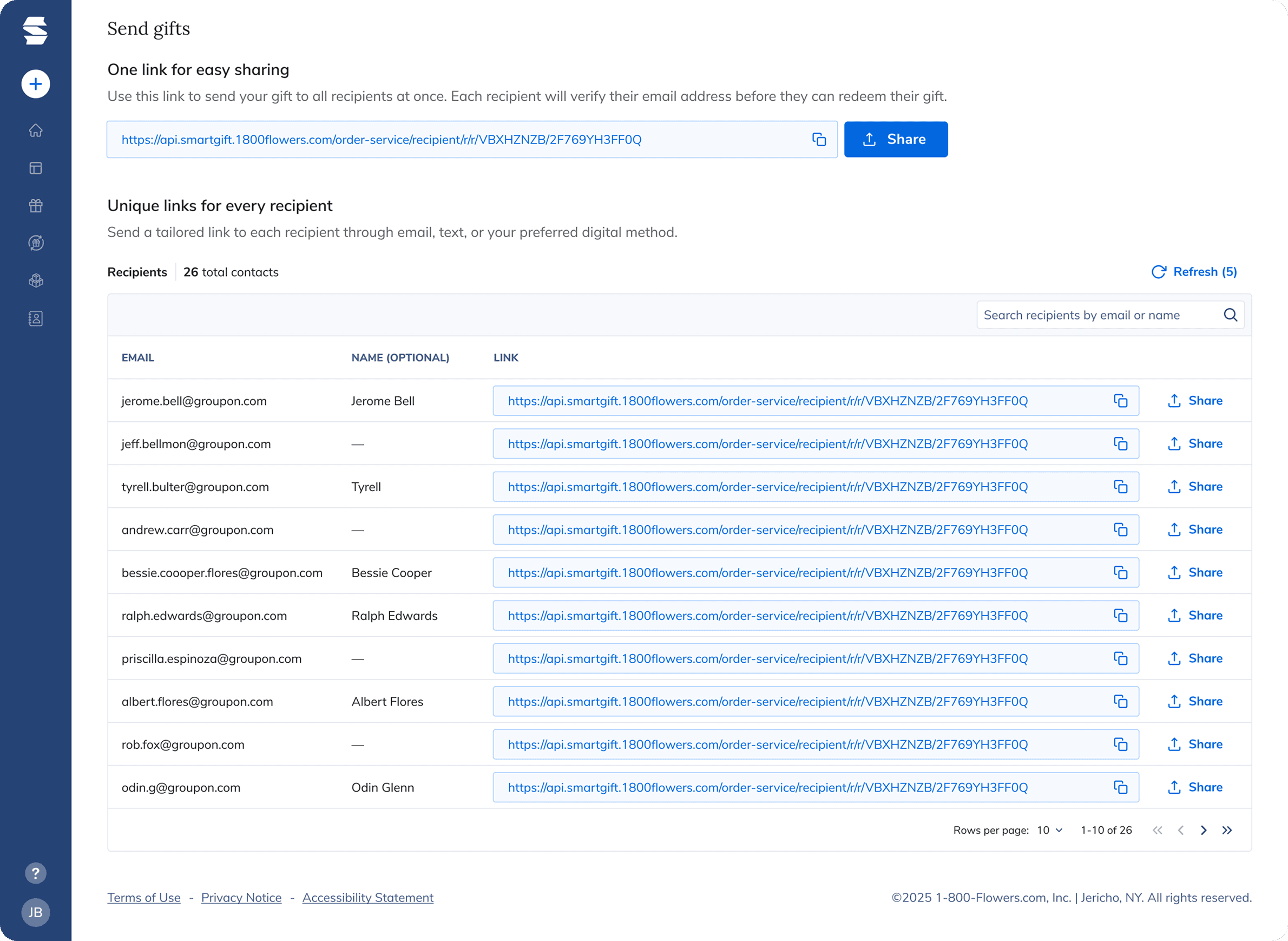Go to next page of recipients

pyautogui.click(x=1203, y=830)
